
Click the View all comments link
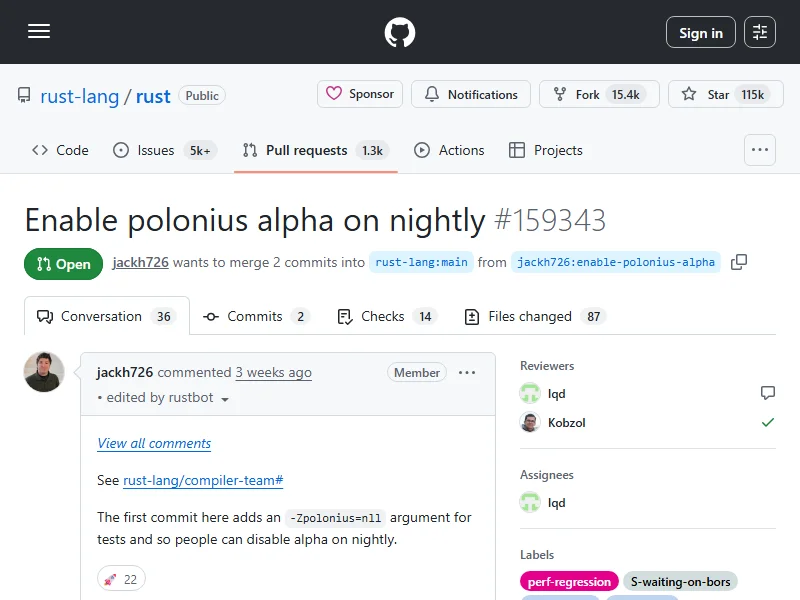[x=154, y=443]
